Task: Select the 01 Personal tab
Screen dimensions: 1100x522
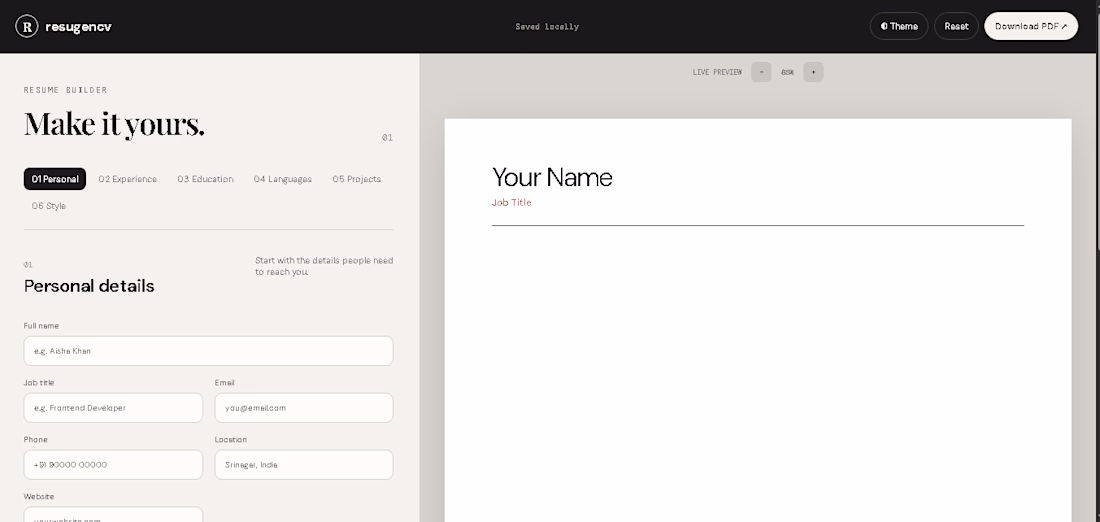Action: click(55, 179)
